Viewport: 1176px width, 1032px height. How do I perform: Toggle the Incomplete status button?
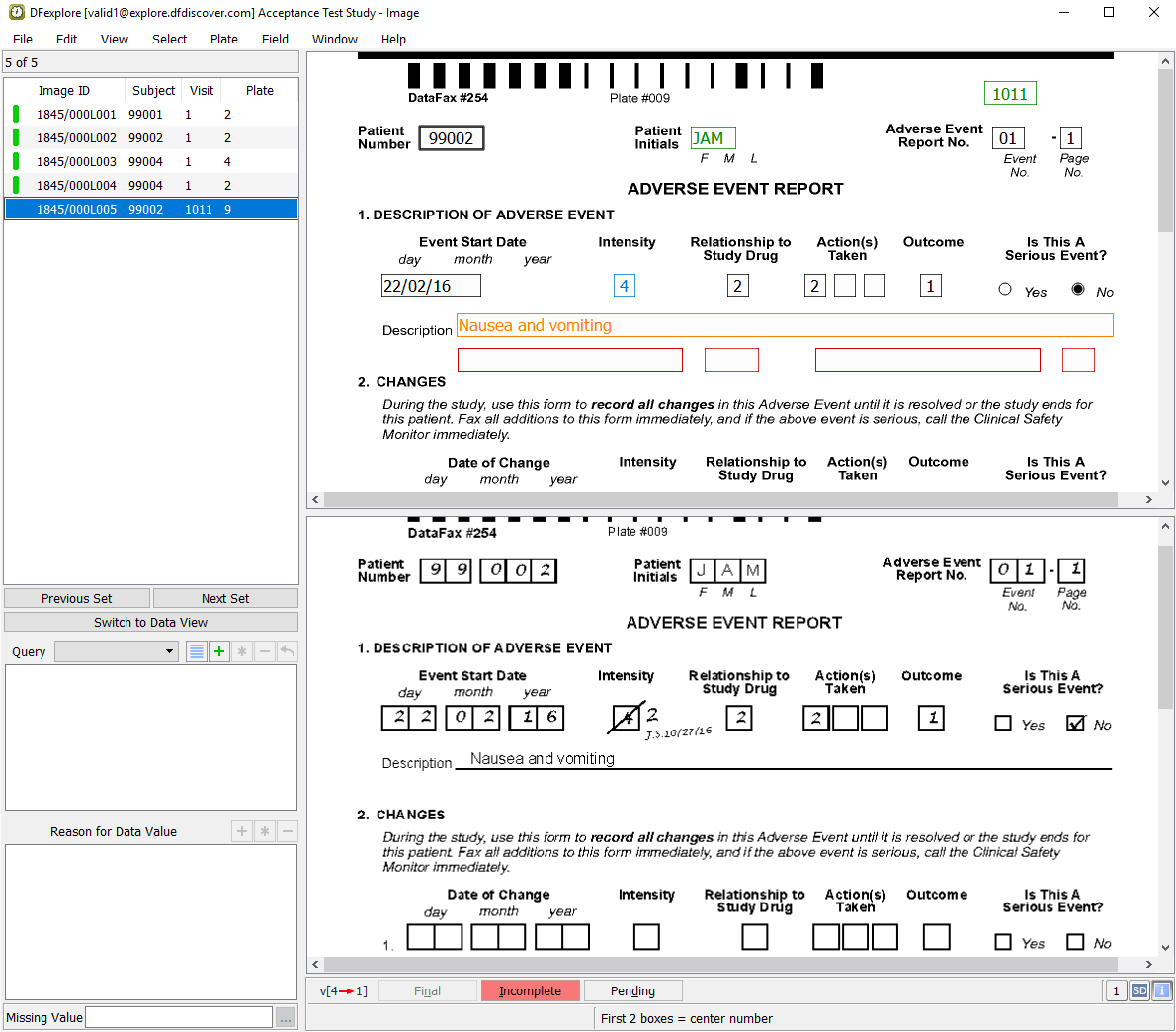(530, 990)
